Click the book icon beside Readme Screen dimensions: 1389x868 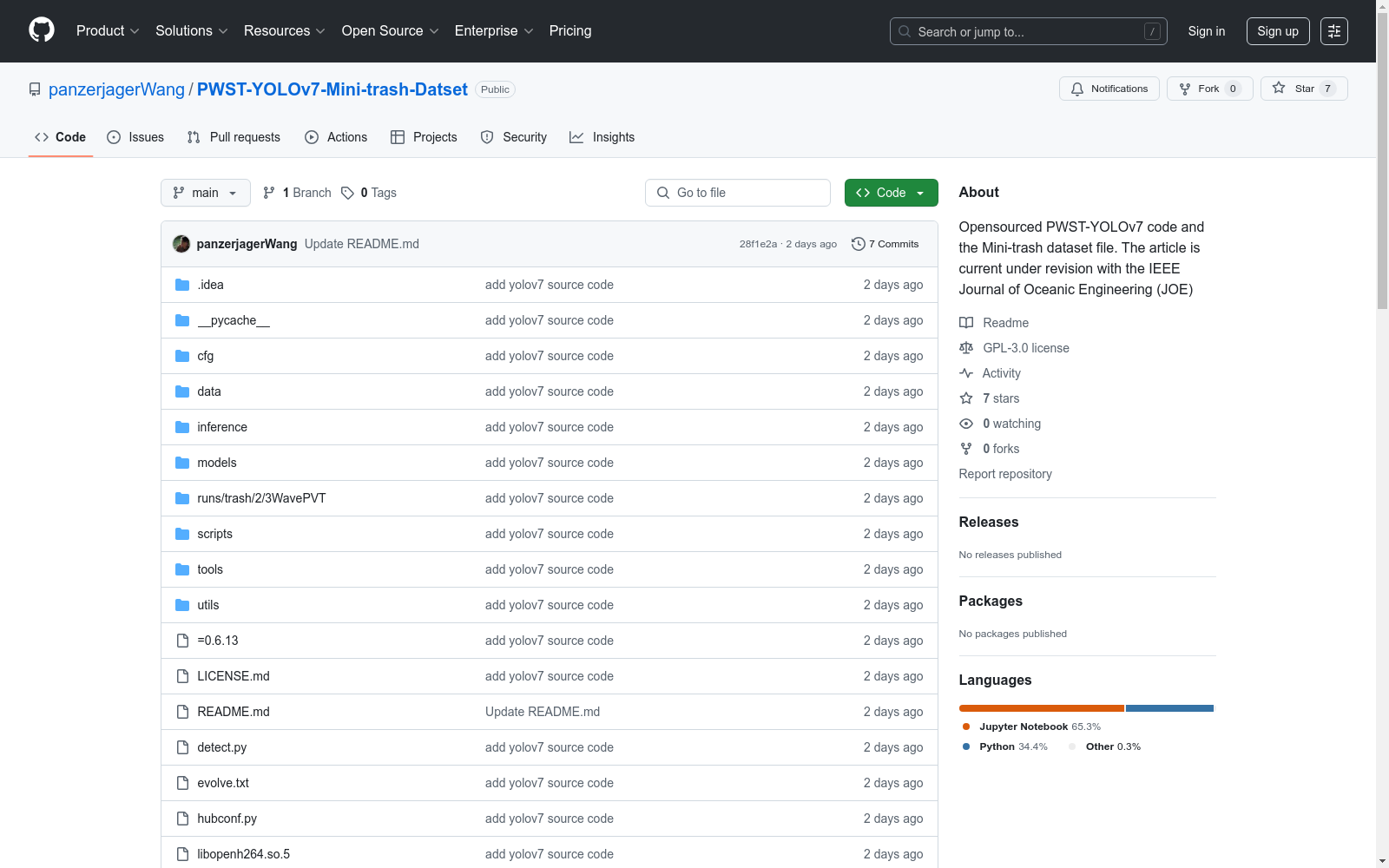click(966, 323)
